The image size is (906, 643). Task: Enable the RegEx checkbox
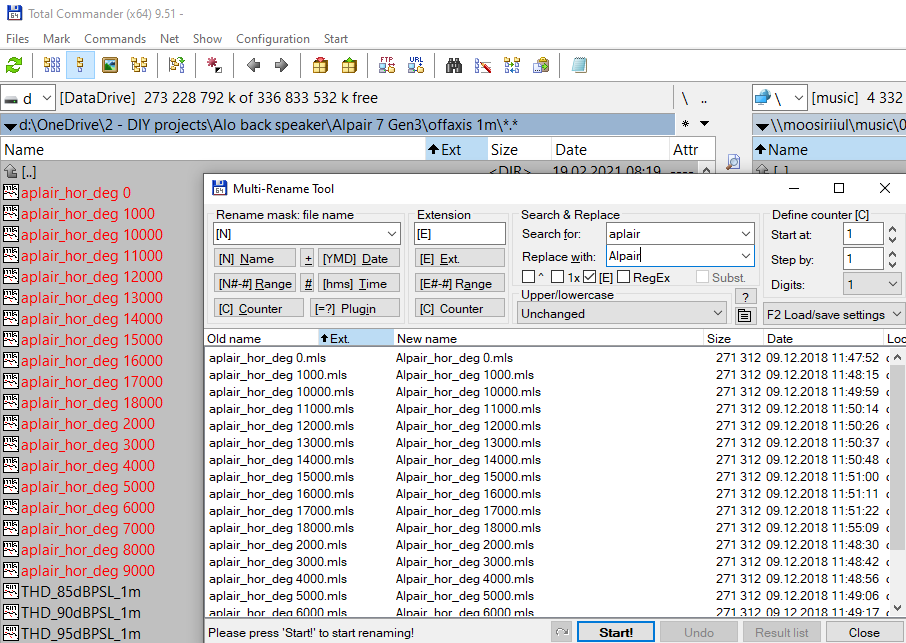tap(623, 277)
